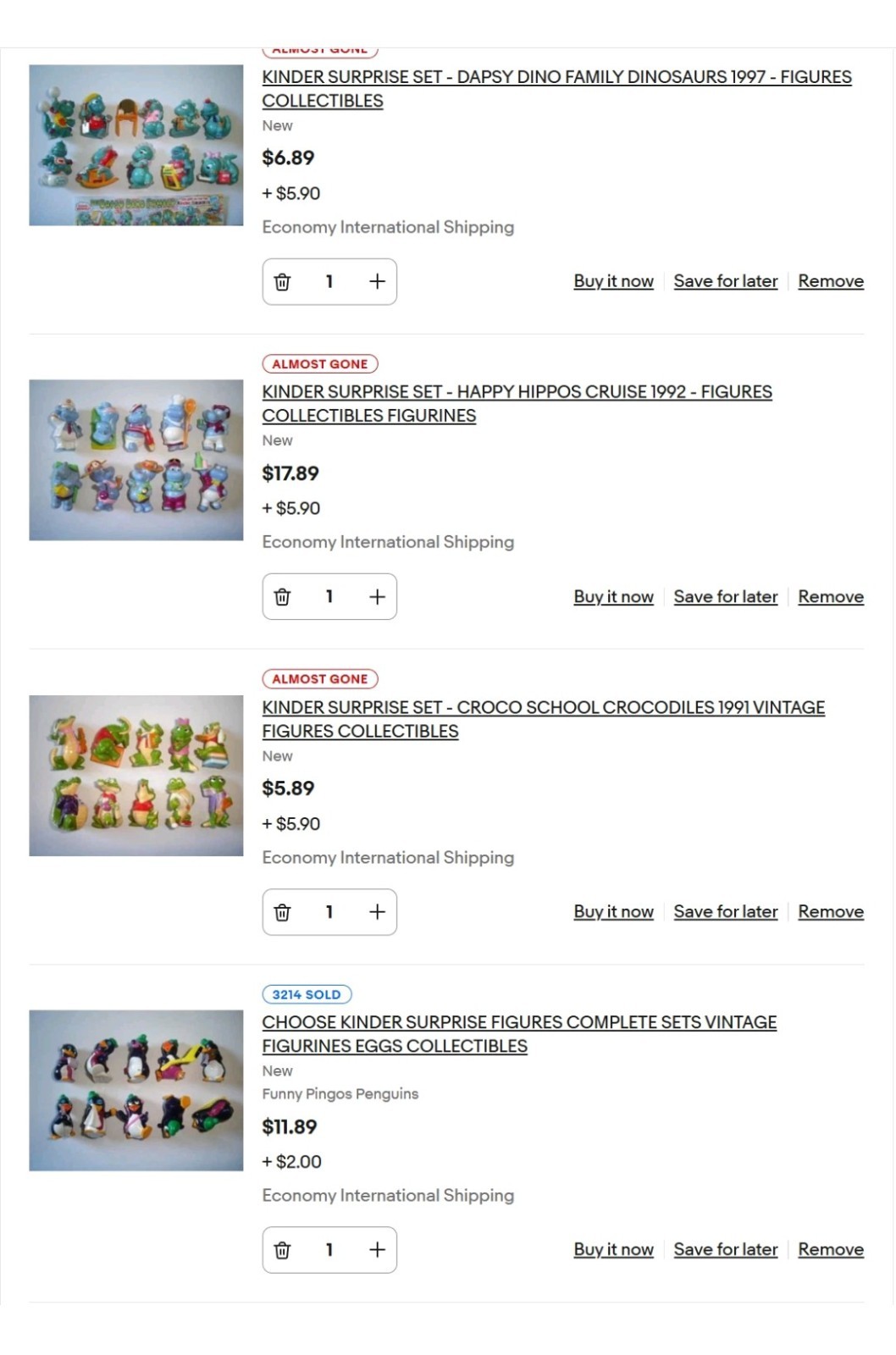View Funny Pingos penguins thumbnail
Screen dimensions: 896x1355
(136, 1090)
